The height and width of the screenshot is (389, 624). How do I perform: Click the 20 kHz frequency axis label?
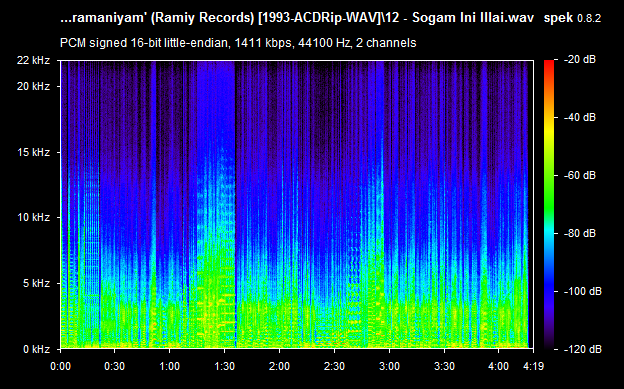(33, 86)
